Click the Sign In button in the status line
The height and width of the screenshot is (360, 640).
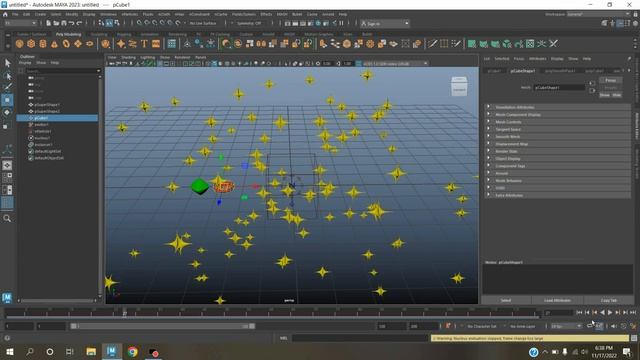click(385, 24)
